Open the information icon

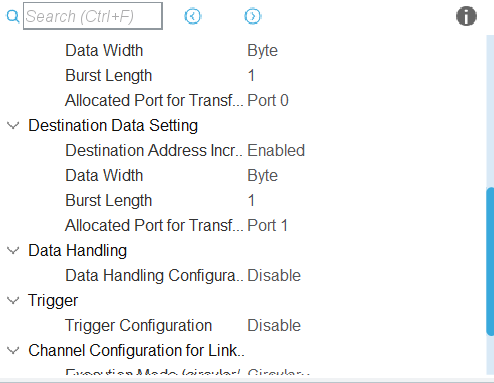(466, 16)
